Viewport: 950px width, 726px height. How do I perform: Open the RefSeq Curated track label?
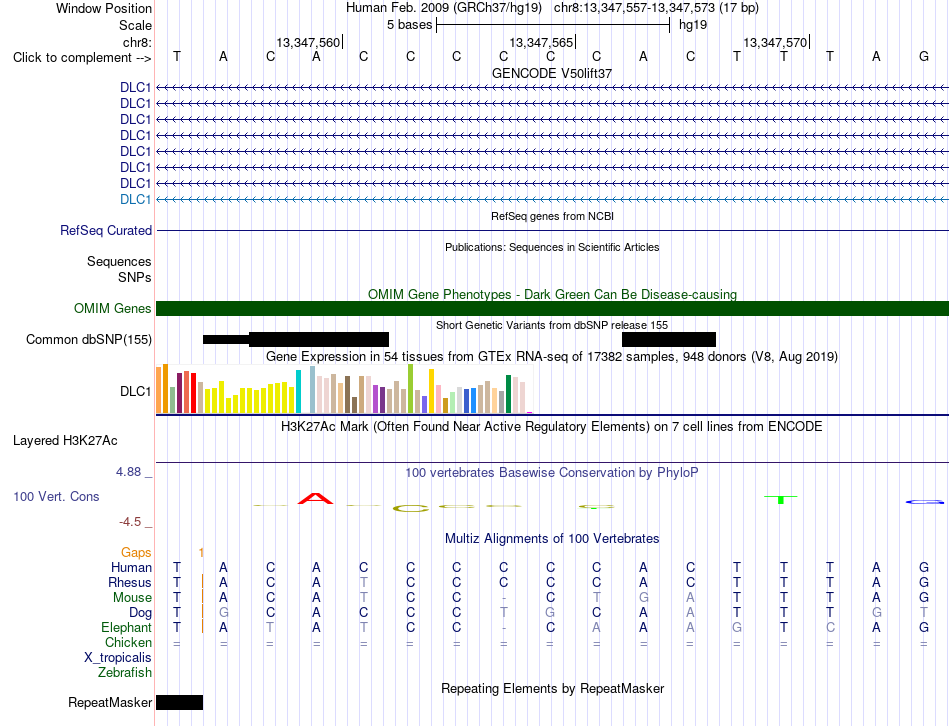[106, 230]
